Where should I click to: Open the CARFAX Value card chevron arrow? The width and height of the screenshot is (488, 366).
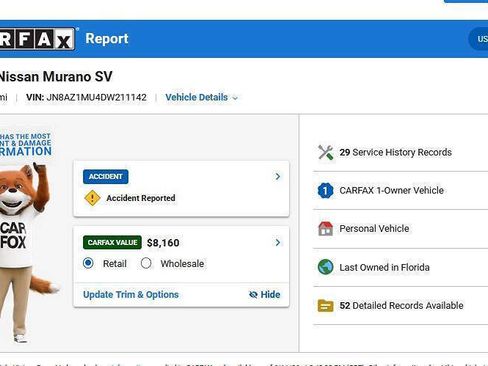coord(278,242)
